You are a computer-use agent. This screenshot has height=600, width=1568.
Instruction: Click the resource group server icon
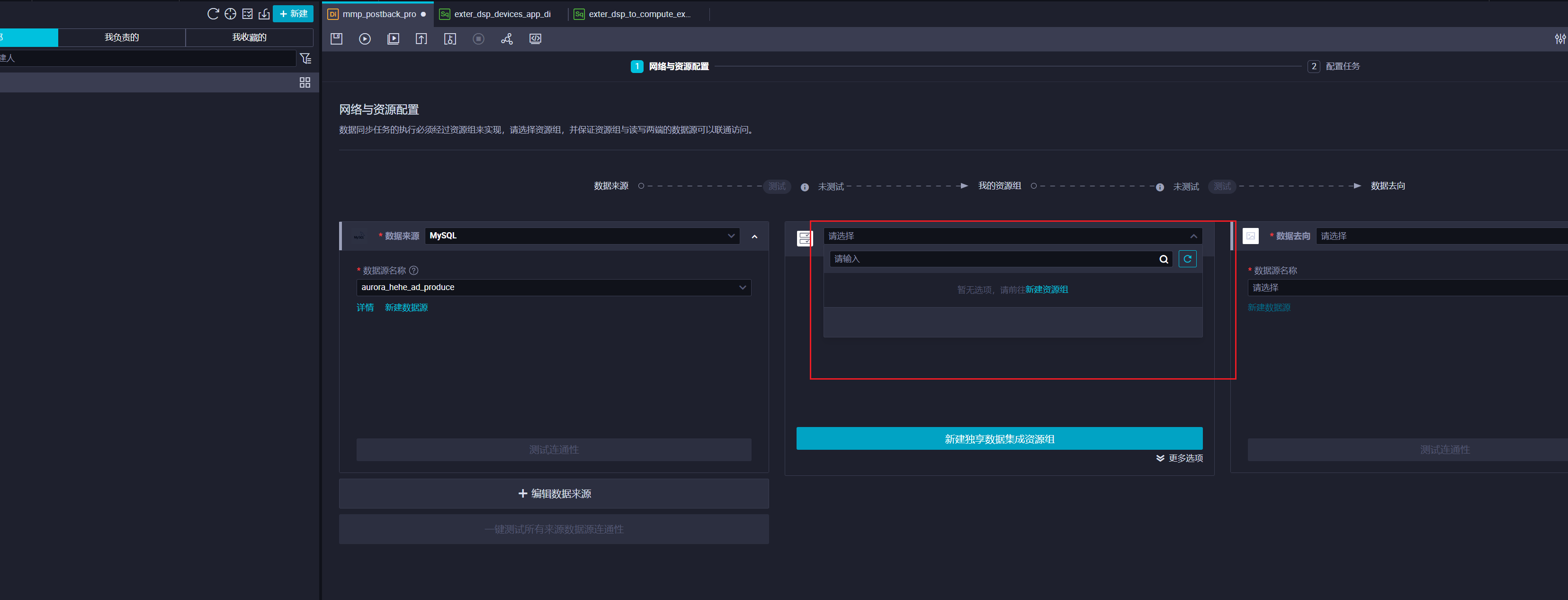pyautogui.click(x=805, y=238)
